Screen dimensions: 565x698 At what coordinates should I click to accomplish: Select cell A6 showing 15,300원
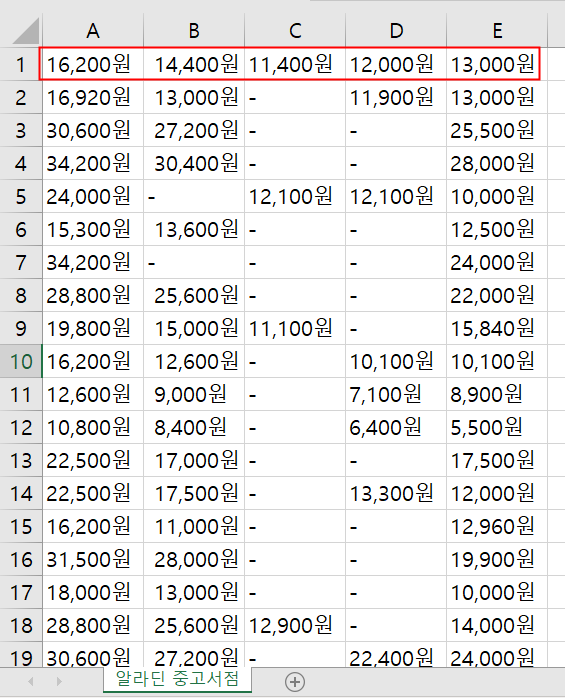click(x=93, y=229)
